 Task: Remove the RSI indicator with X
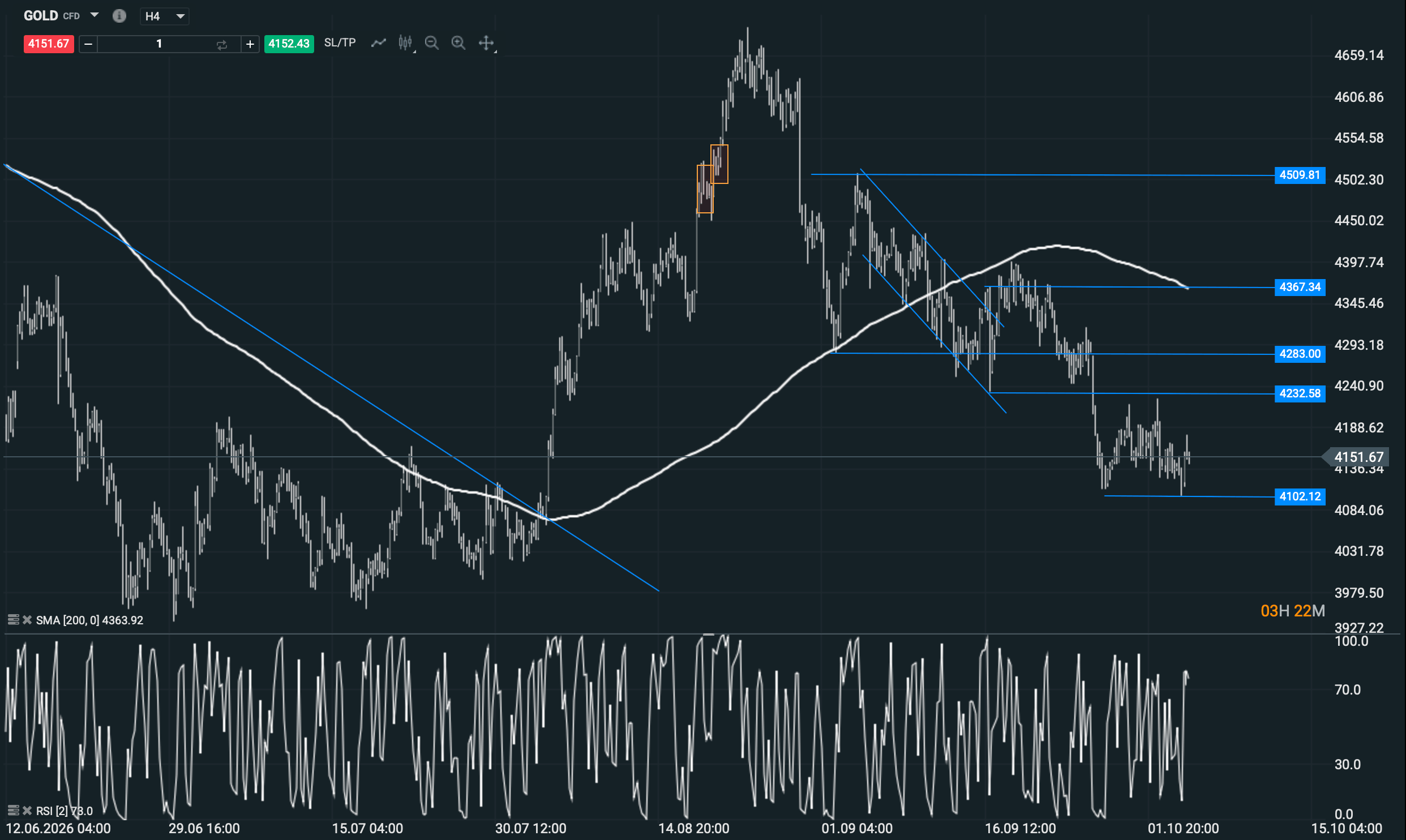click(x=27, y=811)
